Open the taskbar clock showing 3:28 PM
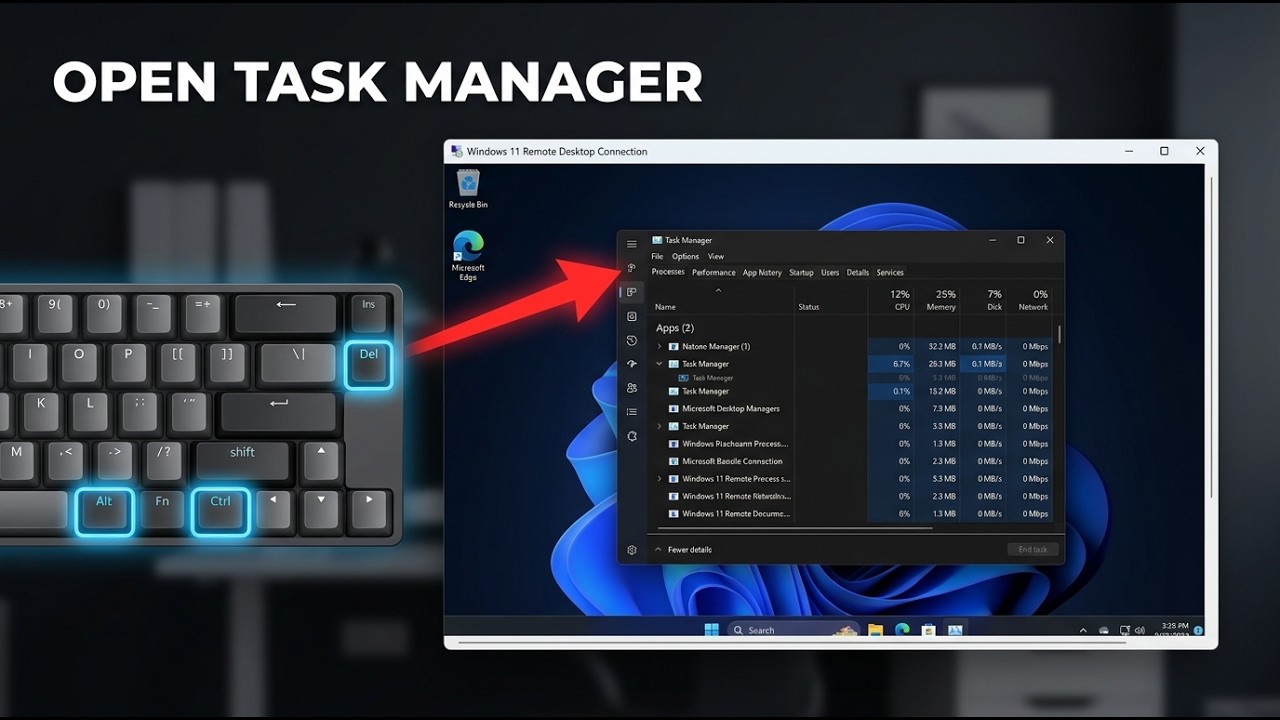 pyautogui.click(x=1175, y=630)
